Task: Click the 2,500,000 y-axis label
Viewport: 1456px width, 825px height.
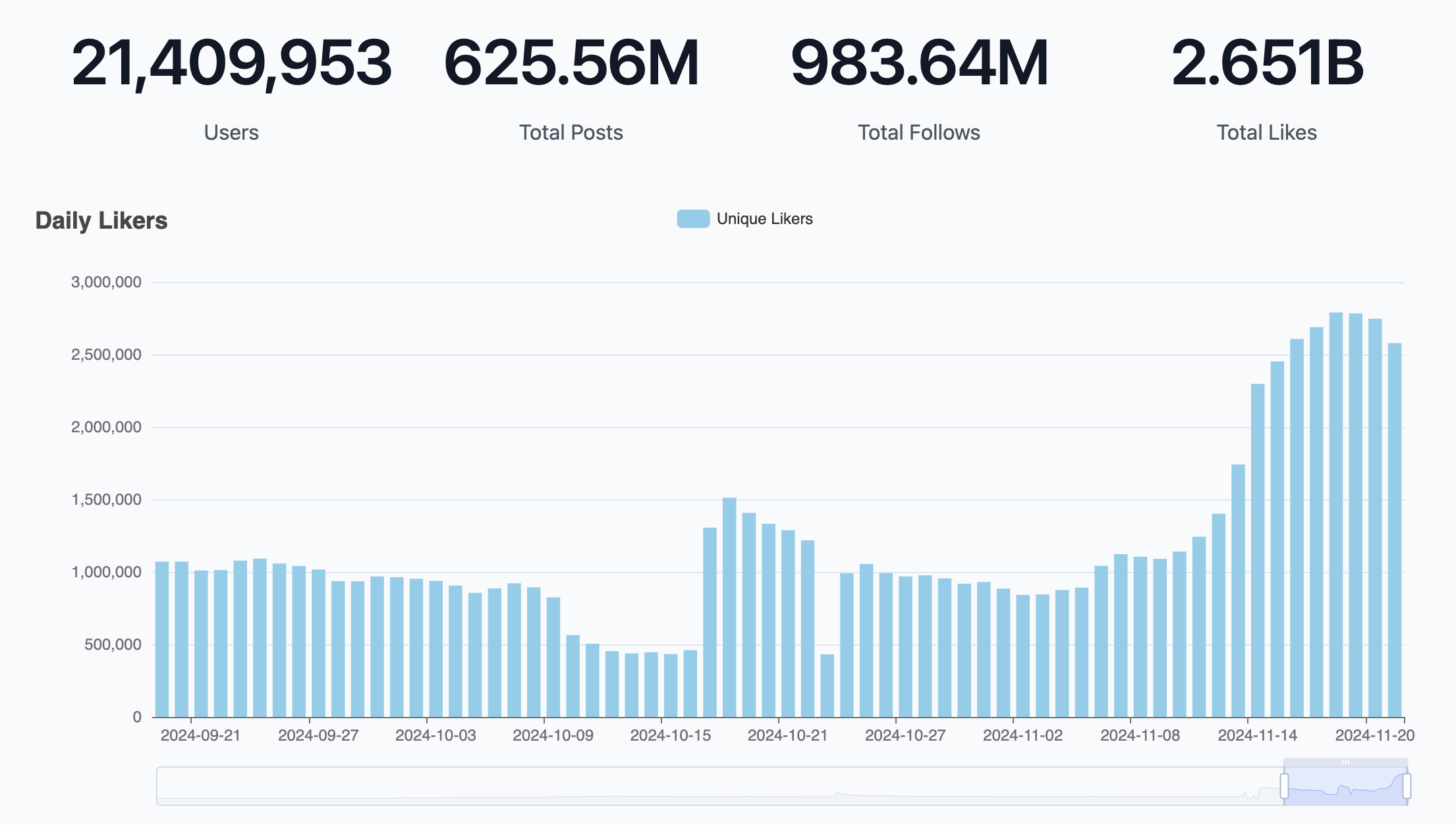Action: [x=106, y=355]
